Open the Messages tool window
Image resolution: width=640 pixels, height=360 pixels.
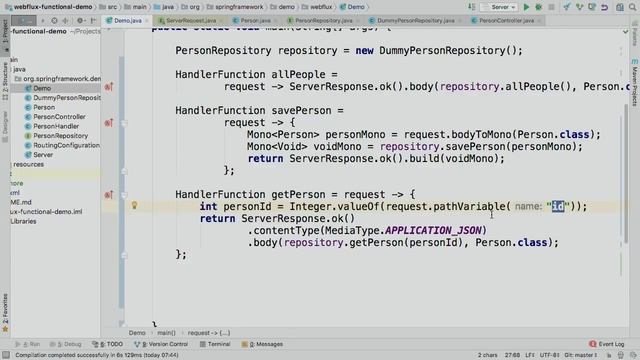click(262, 344)
